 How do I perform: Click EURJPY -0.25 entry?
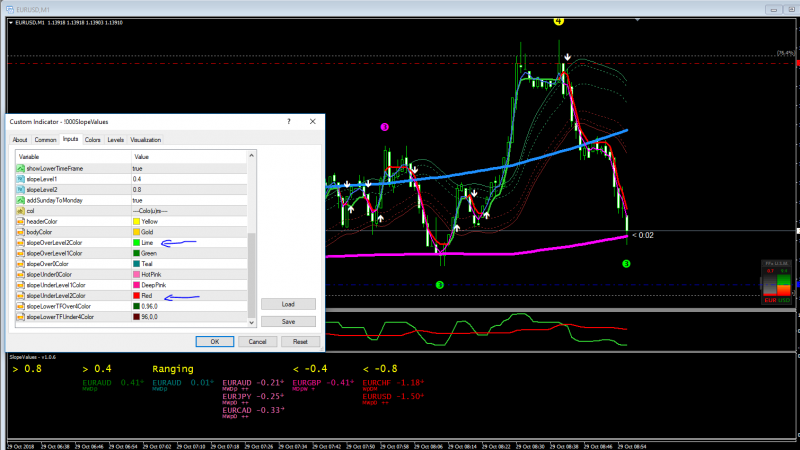[254, 396]
